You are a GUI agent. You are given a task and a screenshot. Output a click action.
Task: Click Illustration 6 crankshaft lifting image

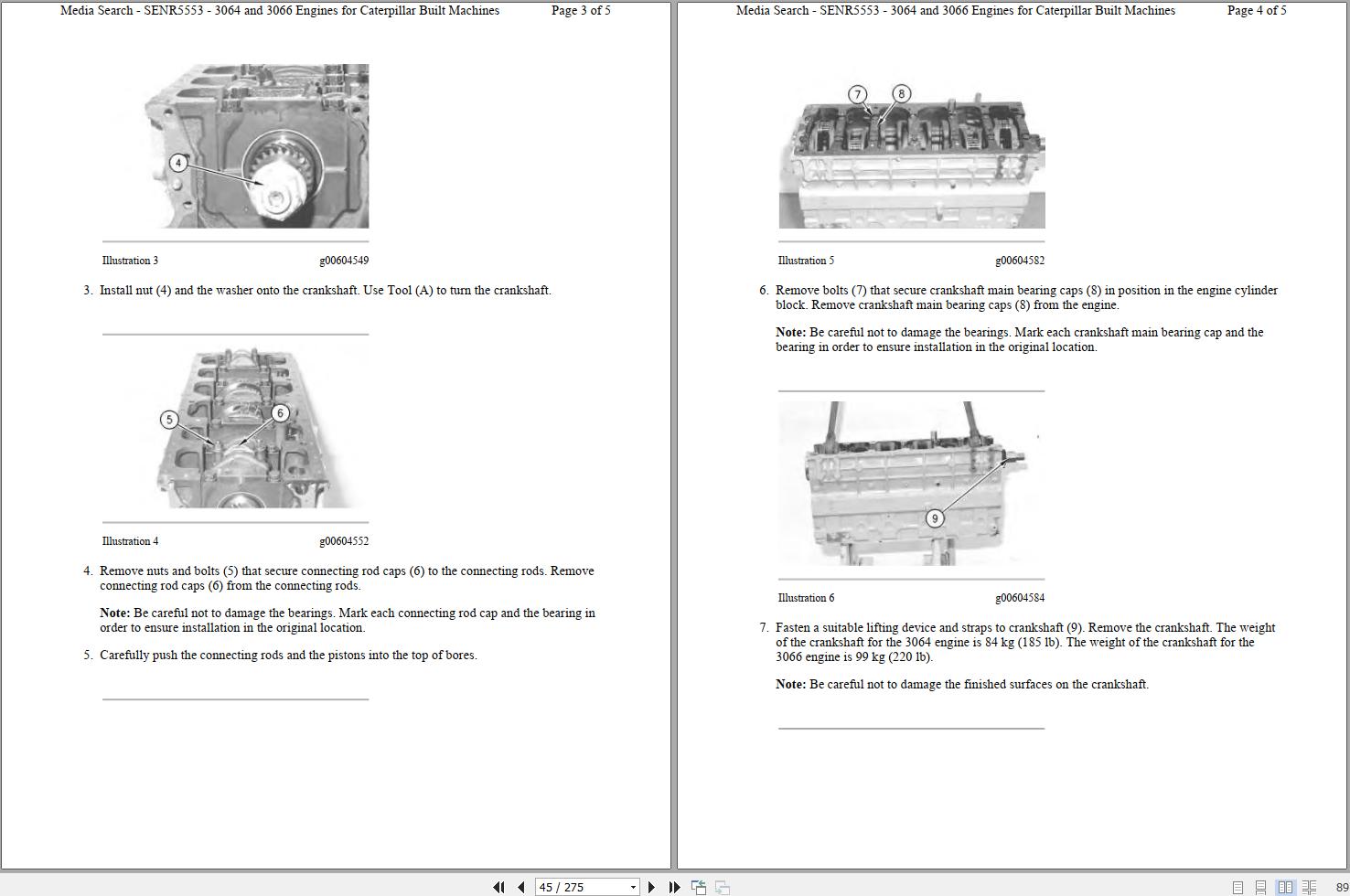click(912, 484)
